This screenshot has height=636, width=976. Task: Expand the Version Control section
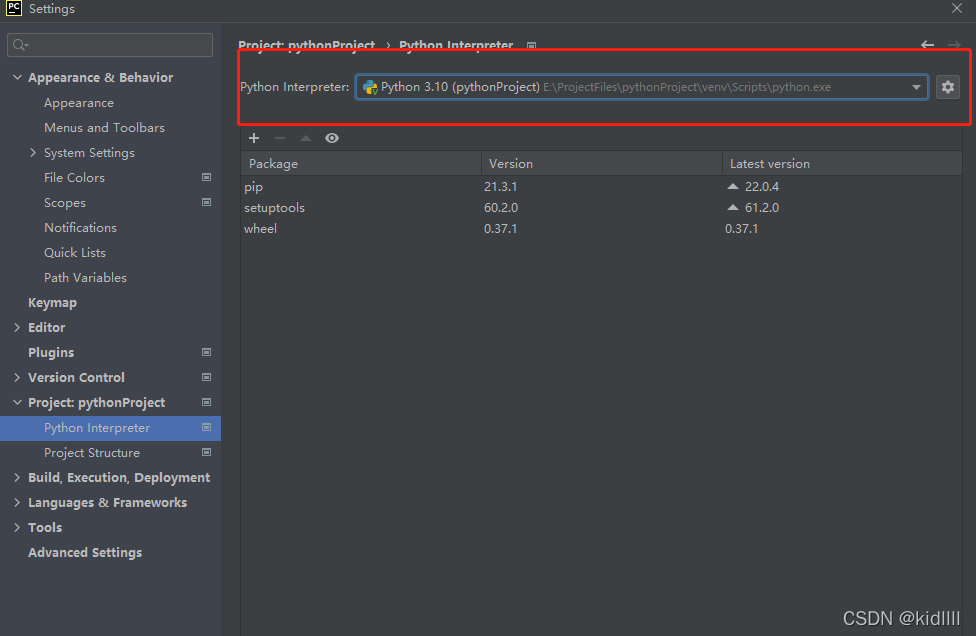coord(17,377)
